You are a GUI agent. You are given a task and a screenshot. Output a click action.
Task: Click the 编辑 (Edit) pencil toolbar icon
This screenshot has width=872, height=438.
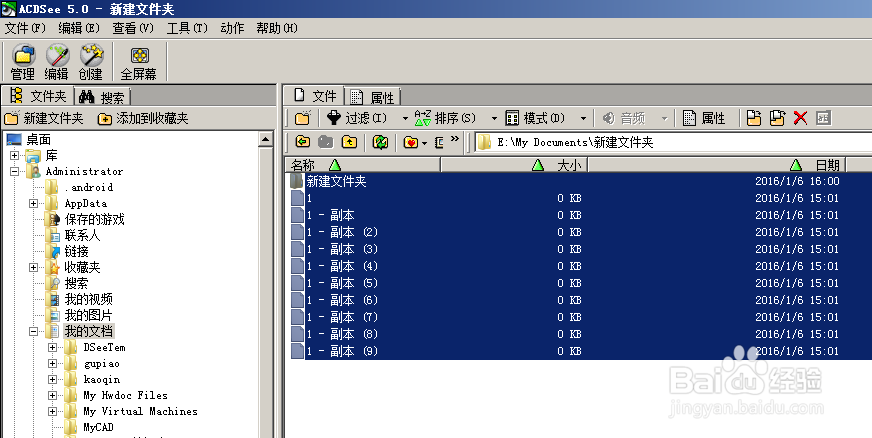[x=57, y=62]
